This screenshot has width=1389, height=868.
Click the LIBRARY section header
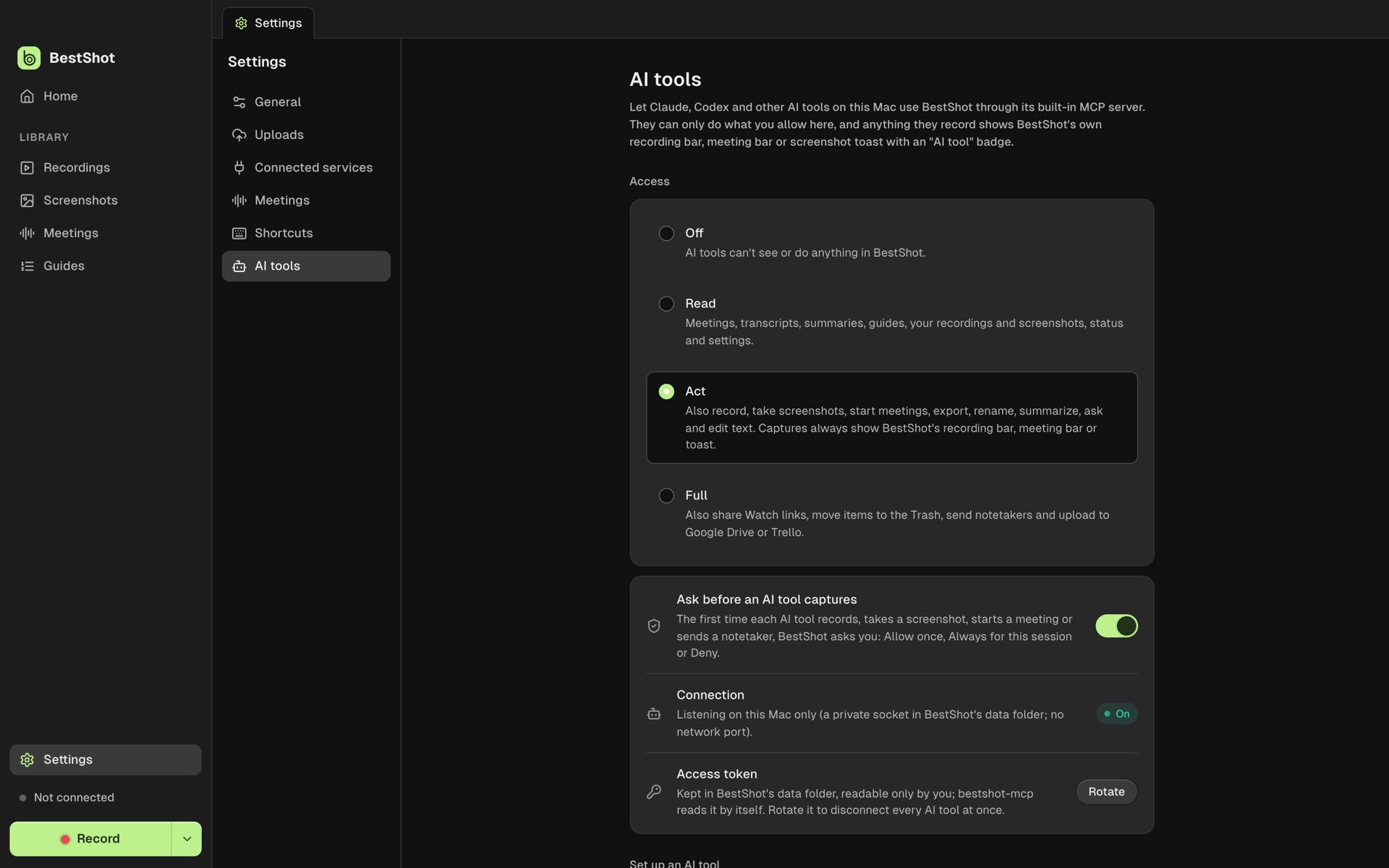point(44,137)
